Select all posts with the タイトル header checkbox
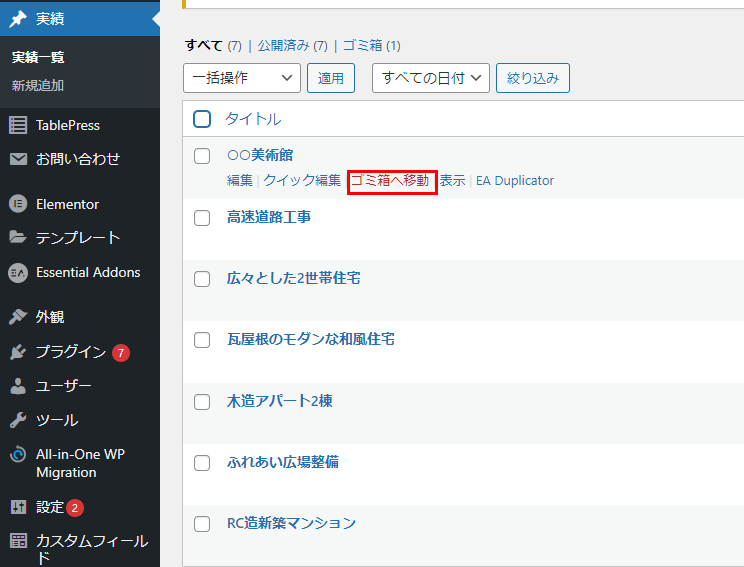This screenshot has width=744, height=567. (202, 119)
